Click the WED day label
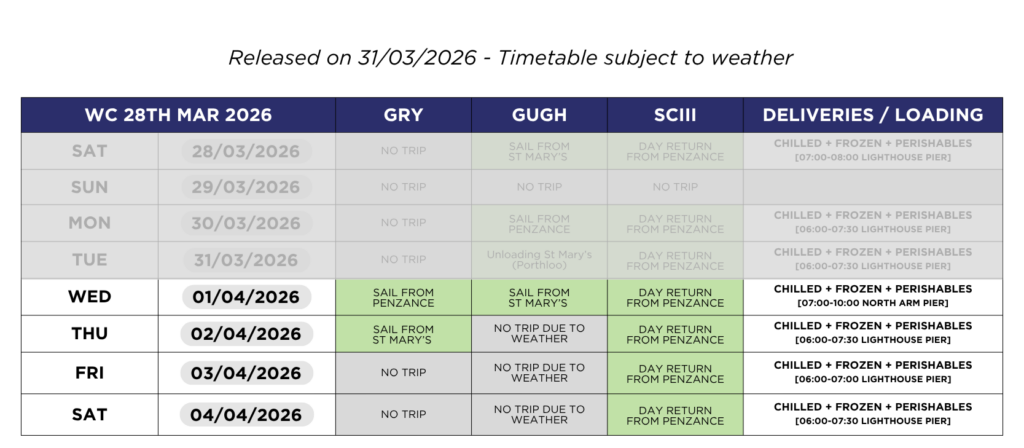 [x=90, y=297]
